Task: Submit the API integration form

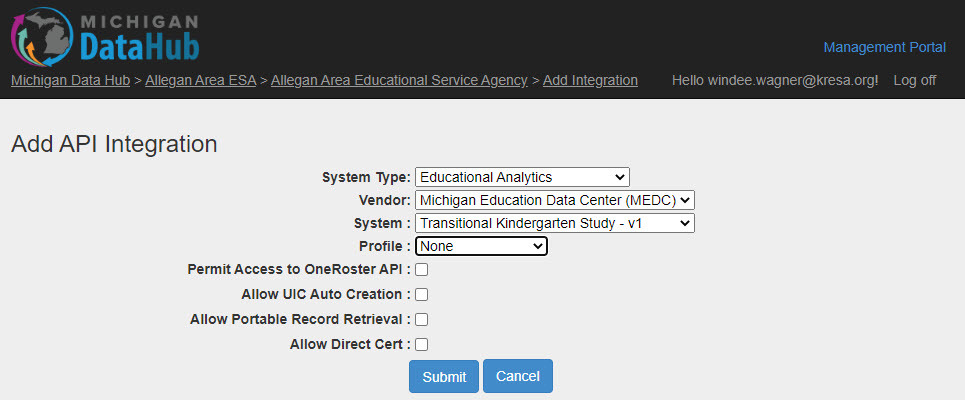Action: pyautogui.click(x=444, y=377)
